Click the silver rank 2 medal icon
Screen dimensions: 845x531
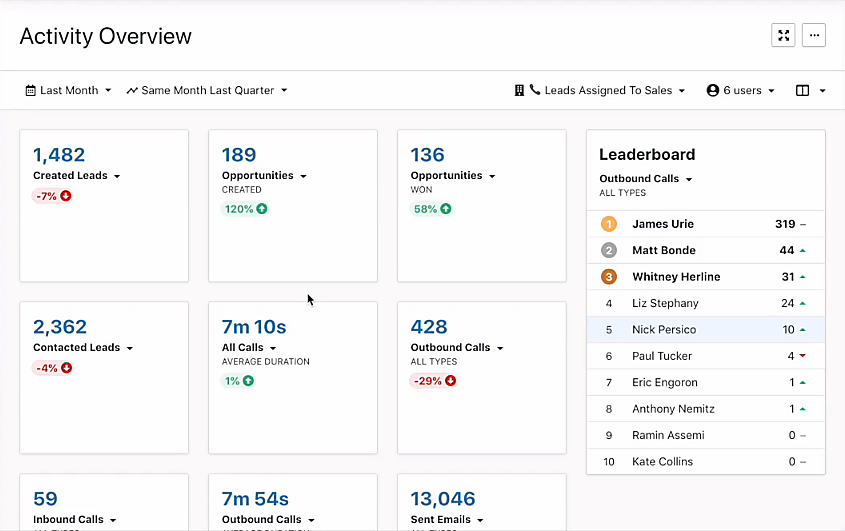coord(609,250)
